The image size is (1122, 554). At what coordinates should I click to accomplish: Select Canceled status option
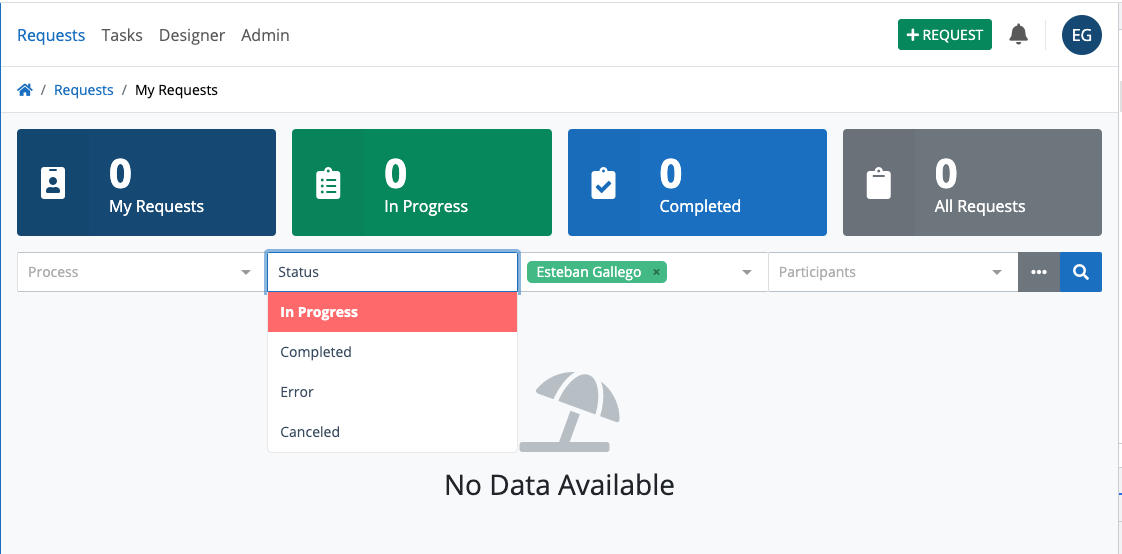pos(392,432)
